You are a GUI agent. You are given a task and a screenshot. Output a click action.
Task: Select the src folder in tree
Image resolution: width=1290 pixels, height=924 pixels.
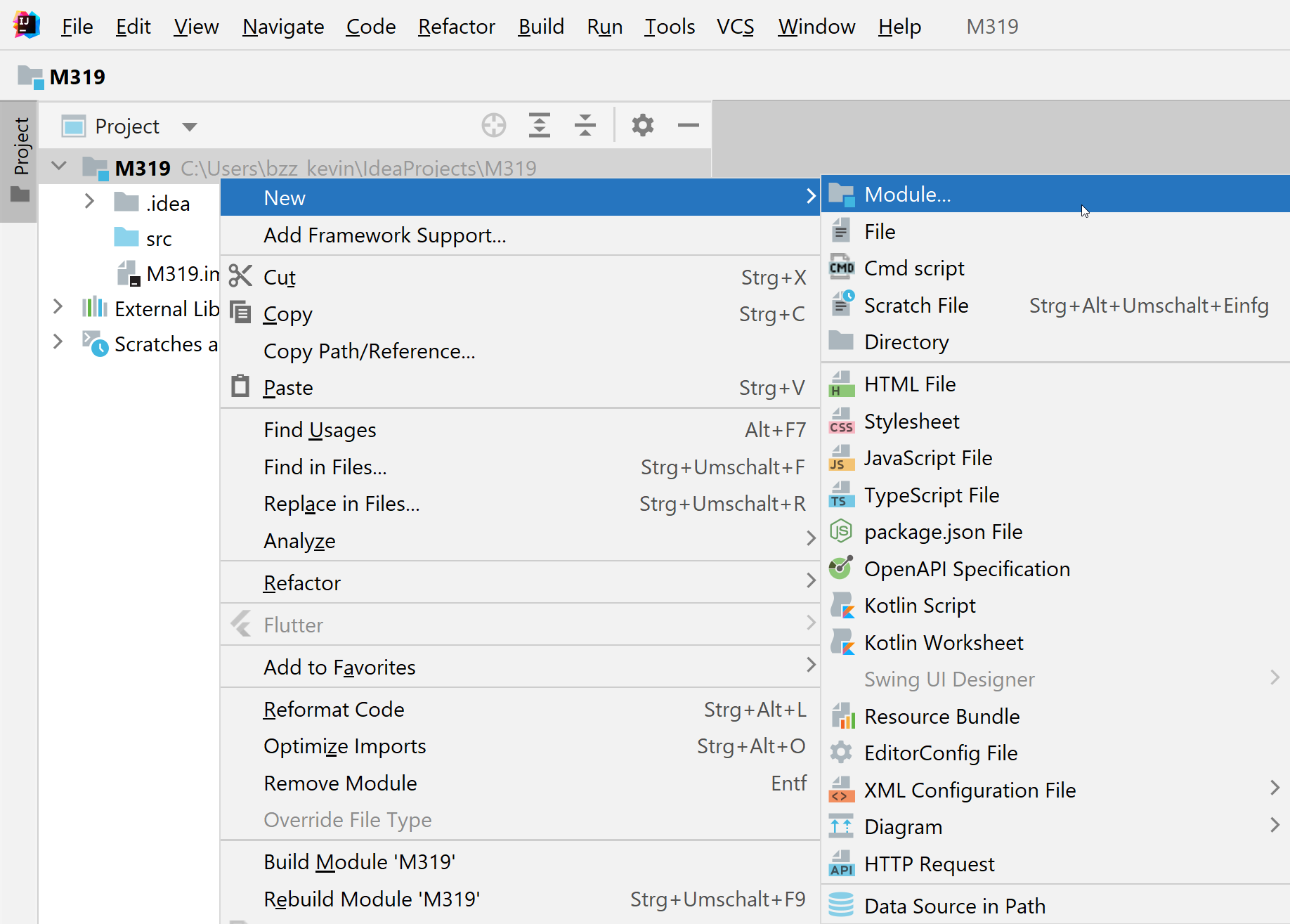pyautogui.click(x=159, y=239)
